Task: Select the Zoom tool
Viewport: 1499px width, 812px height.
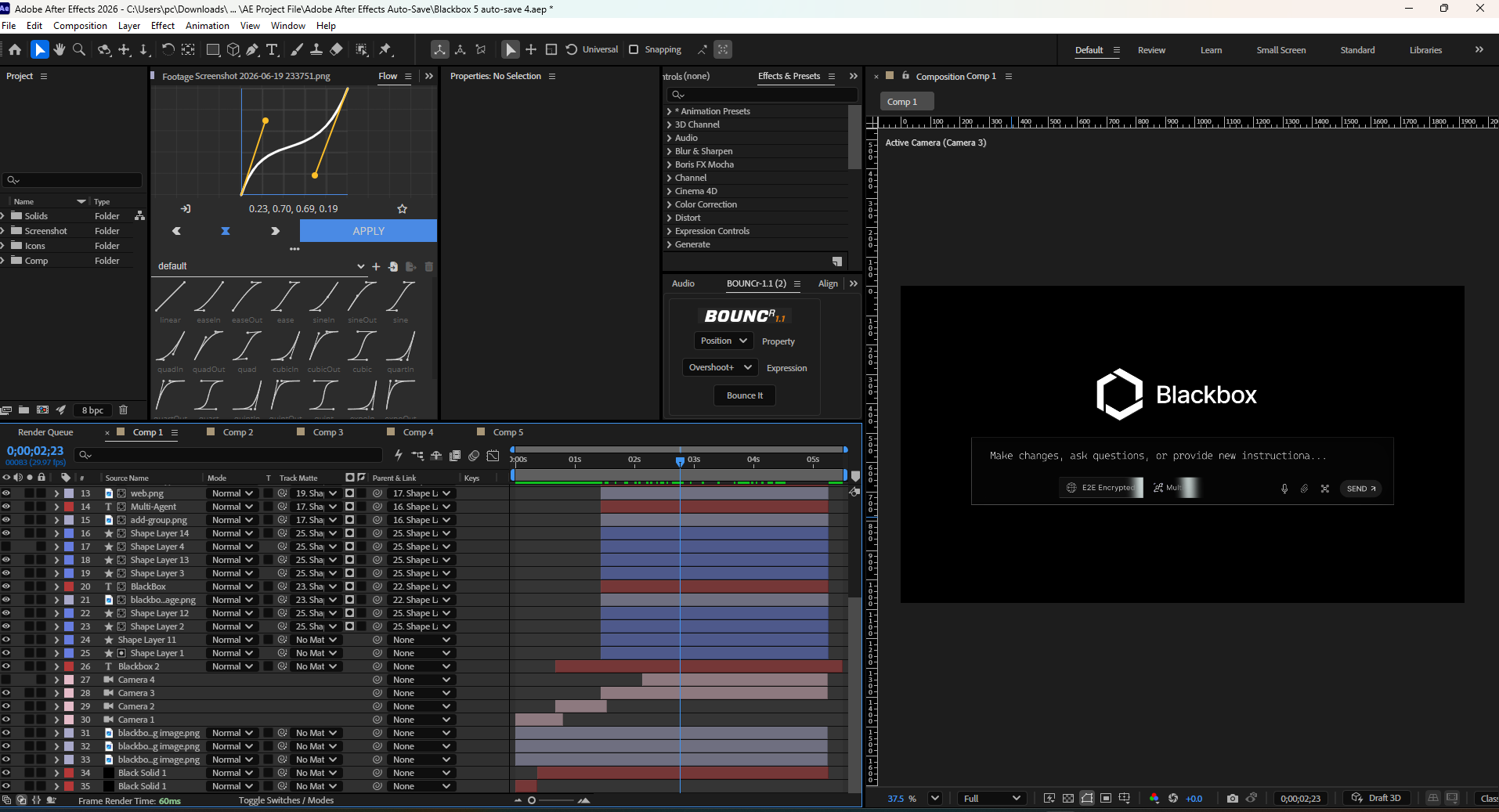Action: point(79,49)
